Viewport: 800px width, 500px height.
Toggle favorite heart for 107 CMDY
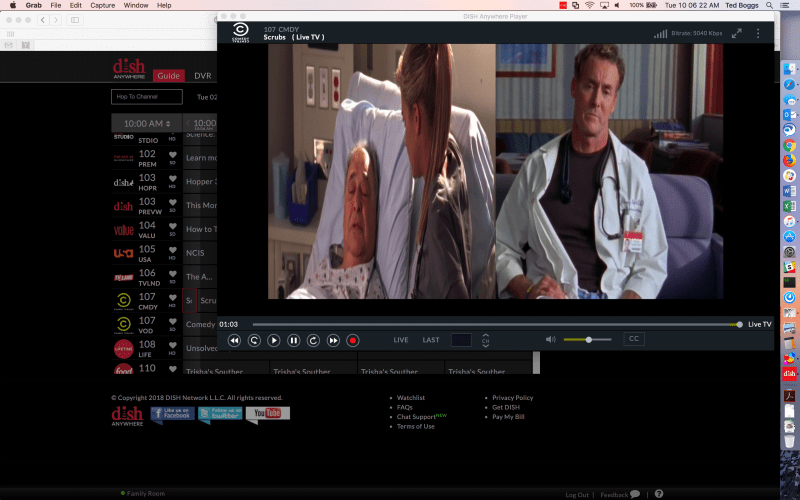(x=172, y=297)
